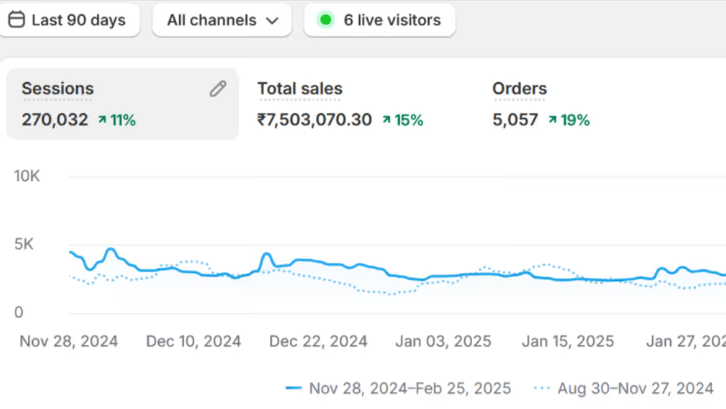Click the green live visitors status dot
This screenshot has width=726, height=409.
coord(325,20)
